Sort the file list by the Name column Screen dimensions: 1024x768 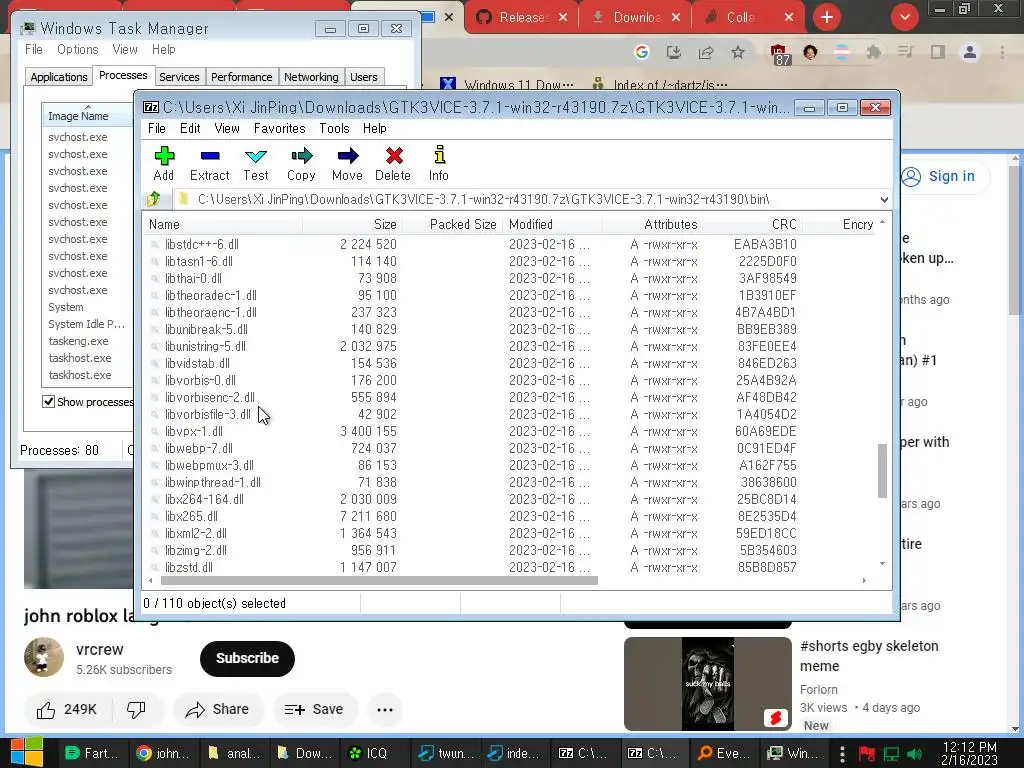coord(223,225)
